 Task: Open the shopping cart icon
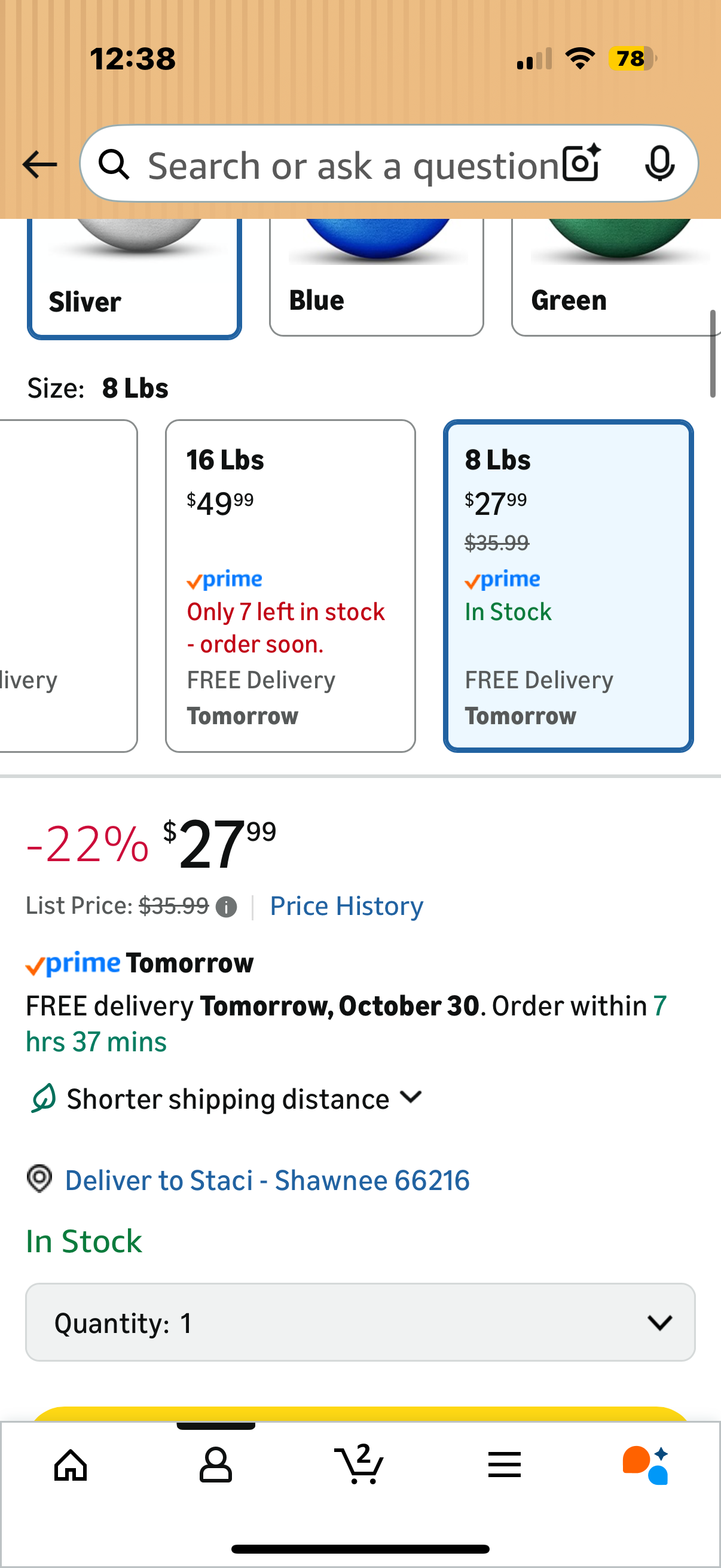pyautogui.click(x=359, y=1465)
